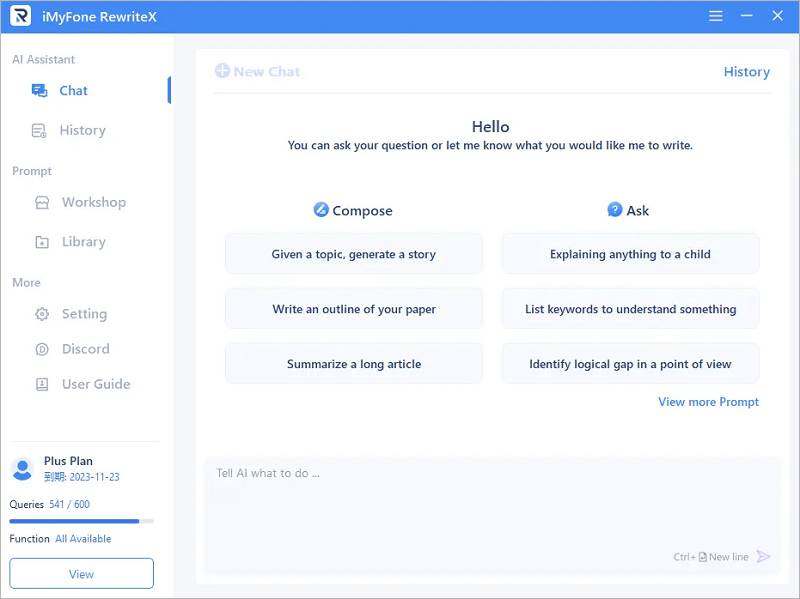Start a New Chat
Viewport: 800px width, 599px height.
257,71
